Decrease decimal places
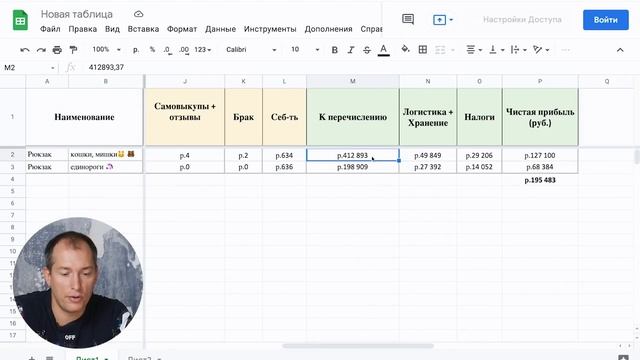The image size is (640, 360). (x=167, y=50)
